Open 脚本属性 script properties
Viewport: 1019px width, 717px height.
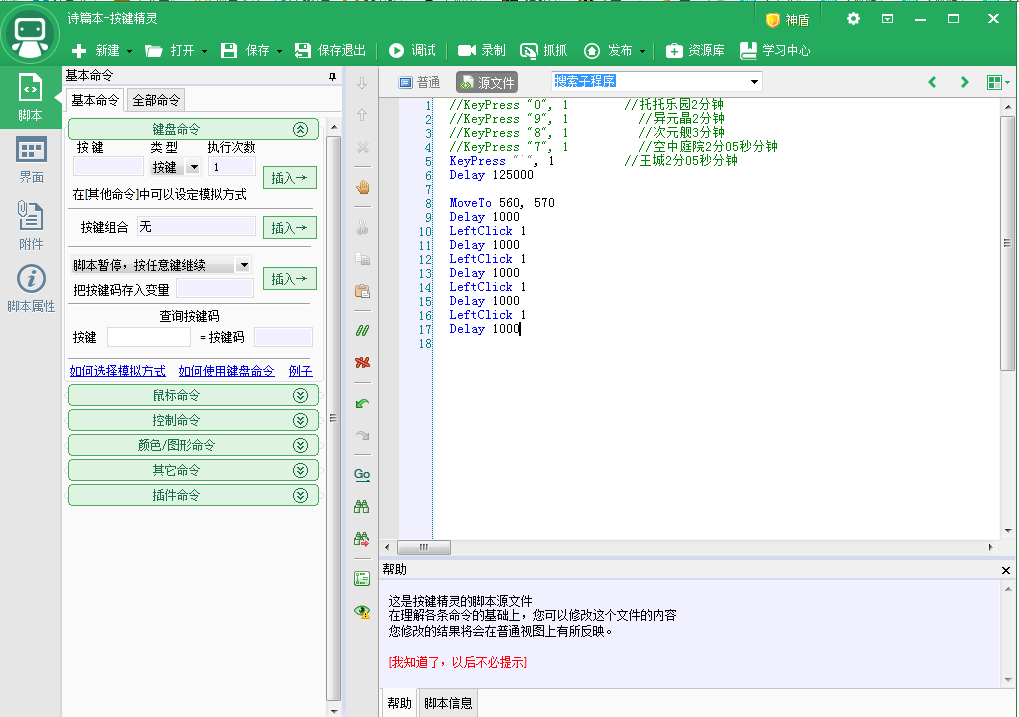[31, 289]
